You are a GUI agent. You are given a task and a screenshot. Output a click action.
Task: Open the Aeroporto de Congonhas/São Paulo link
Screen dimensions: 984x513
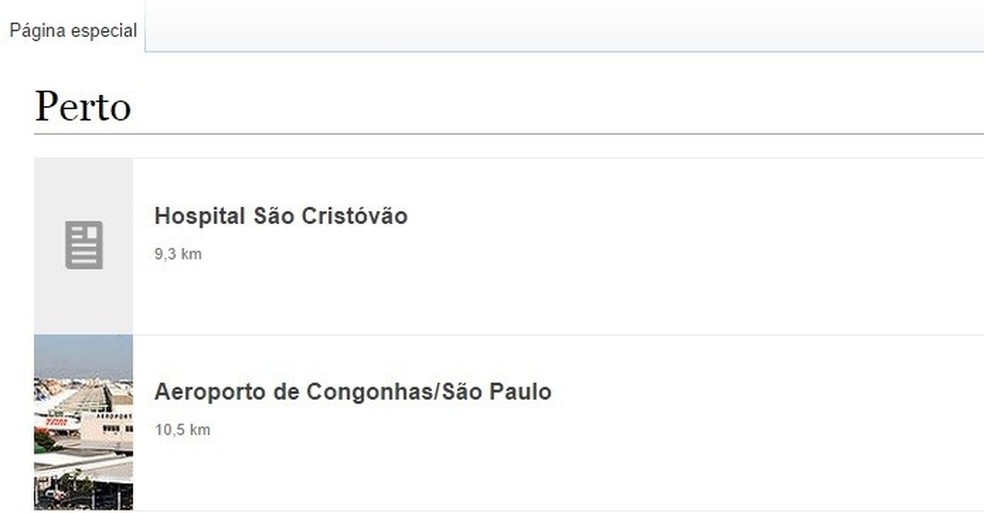pos(352,392)
